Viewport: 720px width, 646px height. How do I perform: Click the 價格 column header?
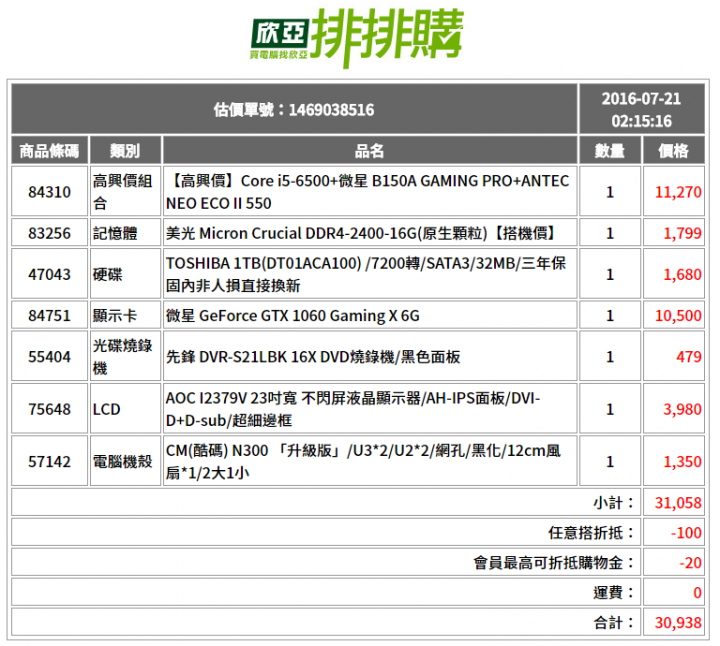point(673,151)
